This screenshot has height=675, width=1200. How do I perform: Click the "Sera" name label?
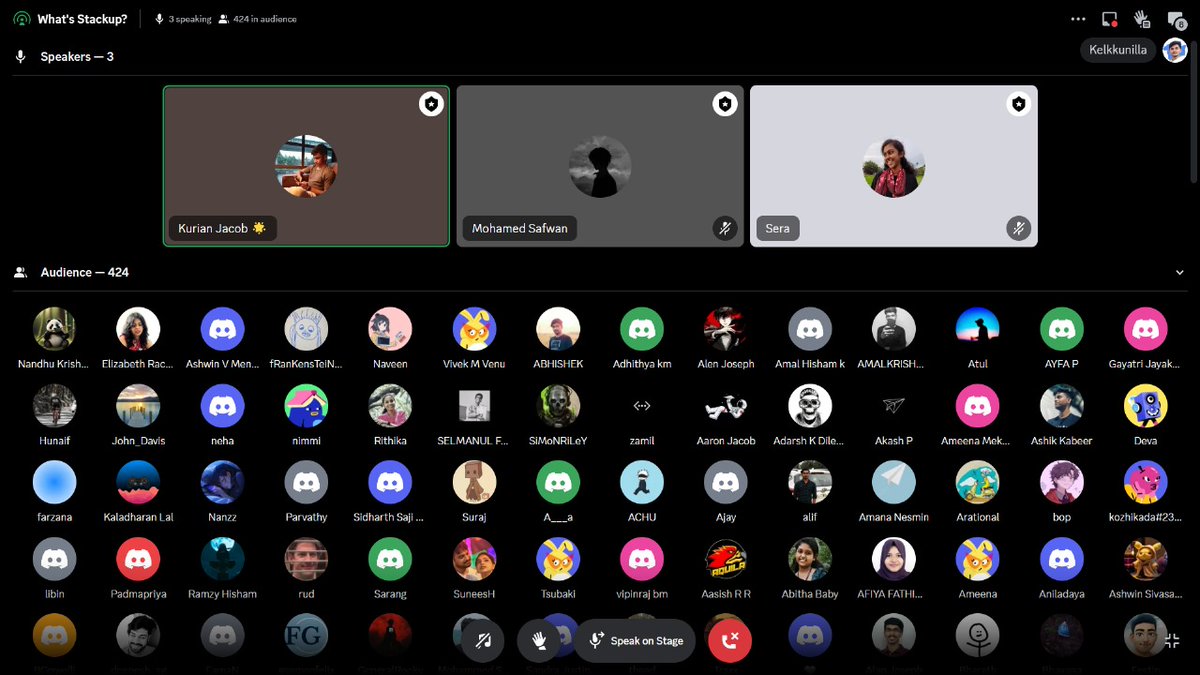click(x=778, y=228)
